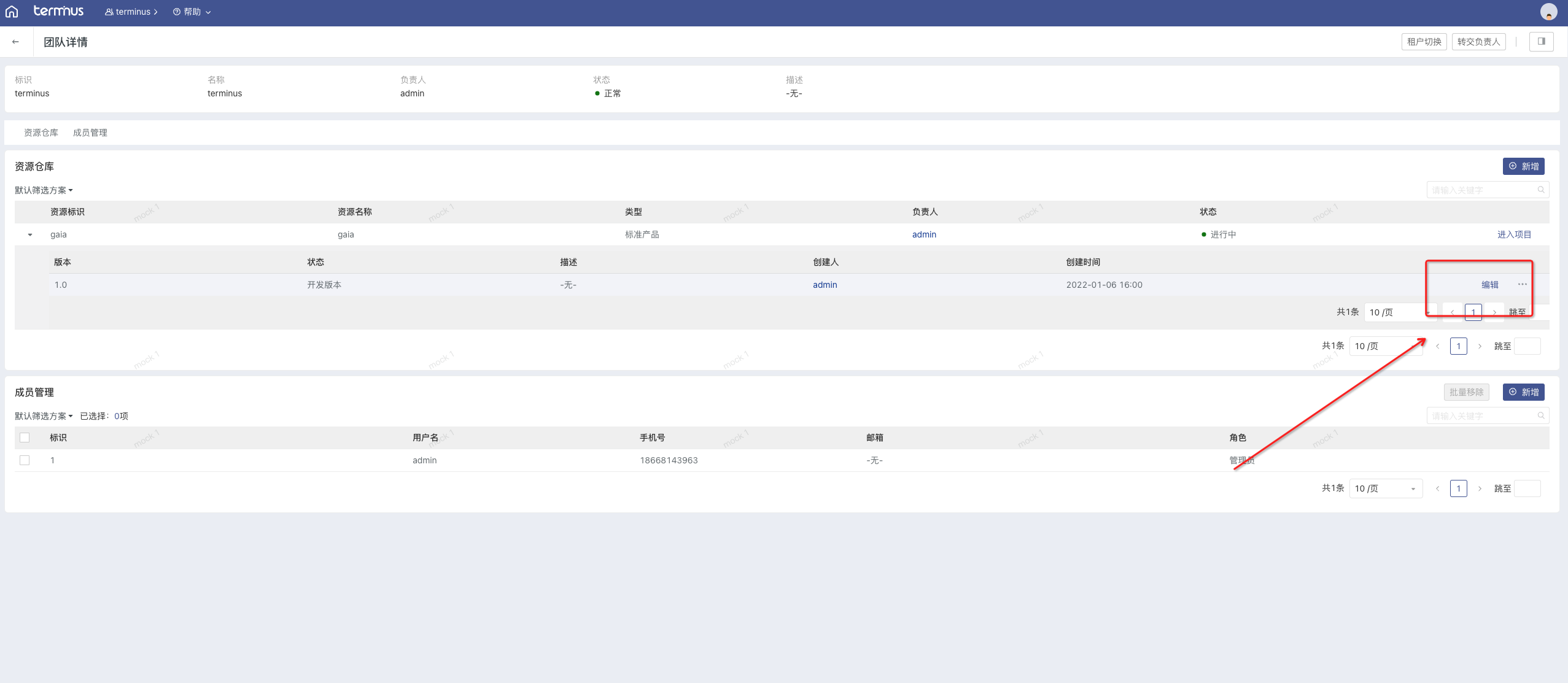Click the terminus logo
The width and height of the screenshot is (1568, 683).
pyautogui.click(x=58, y=11)
